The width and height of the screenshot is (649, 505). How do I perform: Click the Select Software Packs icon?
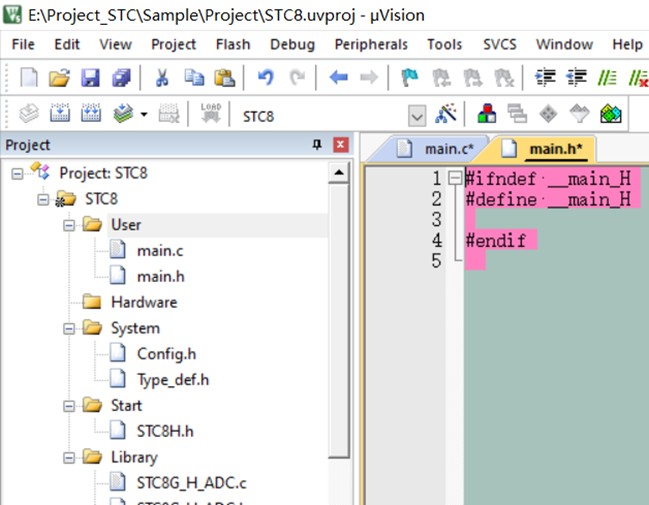pyautogui.click(x=579, y=114)
